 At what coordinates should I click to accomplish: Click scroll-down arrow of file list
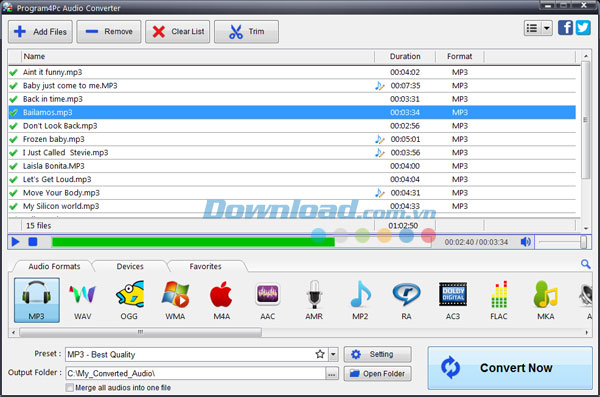coord(585,228)
